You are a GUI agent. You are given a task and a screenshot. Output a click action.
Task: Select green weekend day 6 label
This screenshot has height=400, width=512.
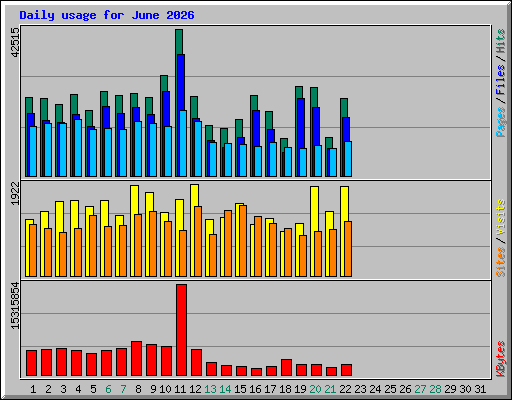point(108,389)
